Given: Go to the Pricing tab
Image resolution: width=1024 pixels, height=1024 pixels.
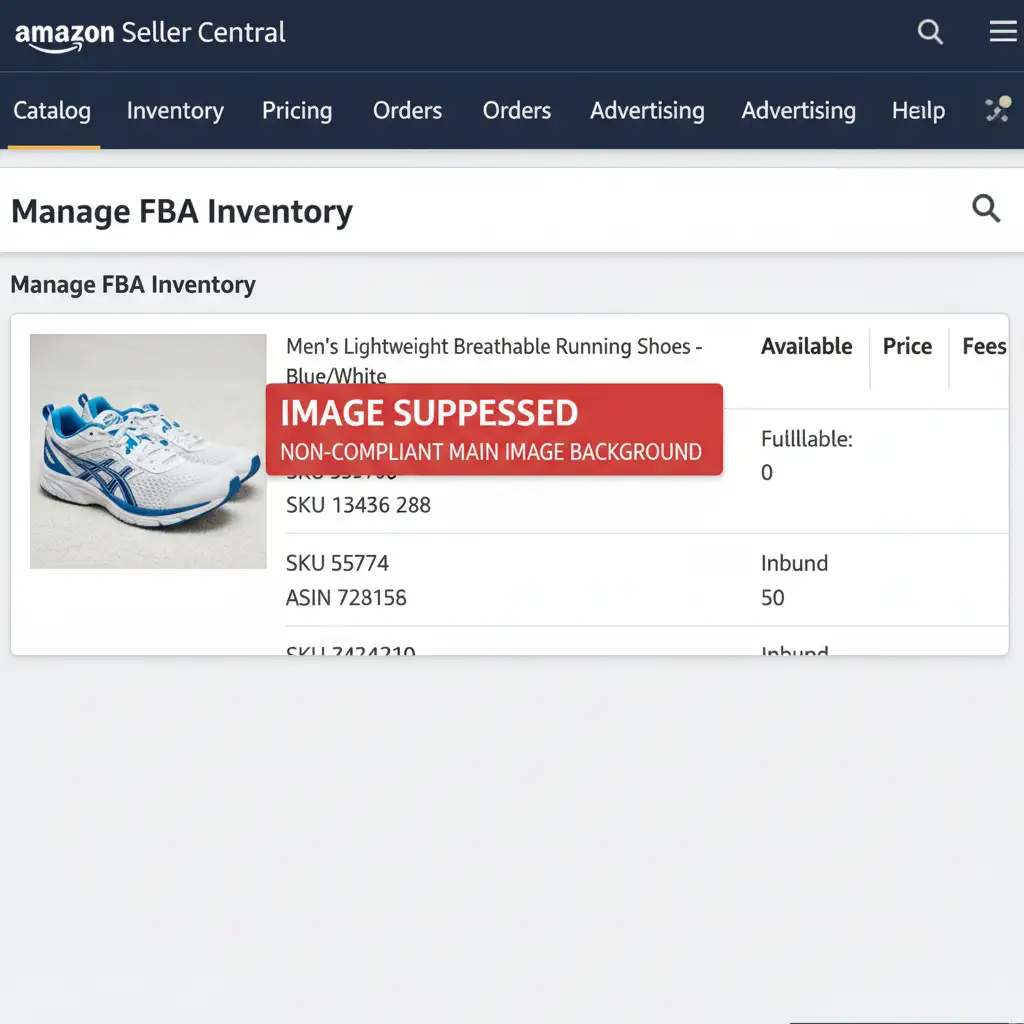Looking at the screenshot, I should [297, 111].
